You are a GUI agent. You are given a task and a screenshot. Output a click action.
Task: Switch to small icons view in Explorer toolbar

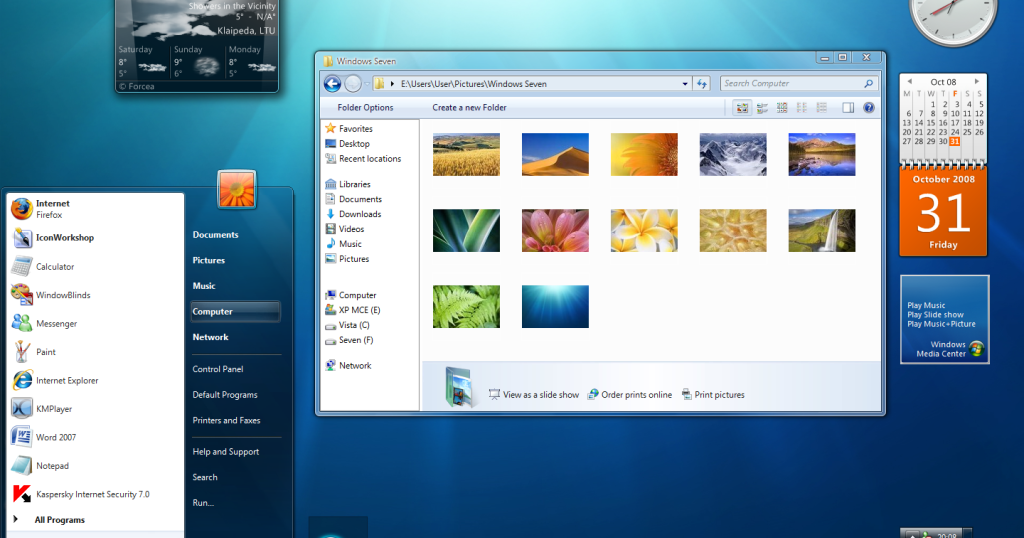pos(782,108)
